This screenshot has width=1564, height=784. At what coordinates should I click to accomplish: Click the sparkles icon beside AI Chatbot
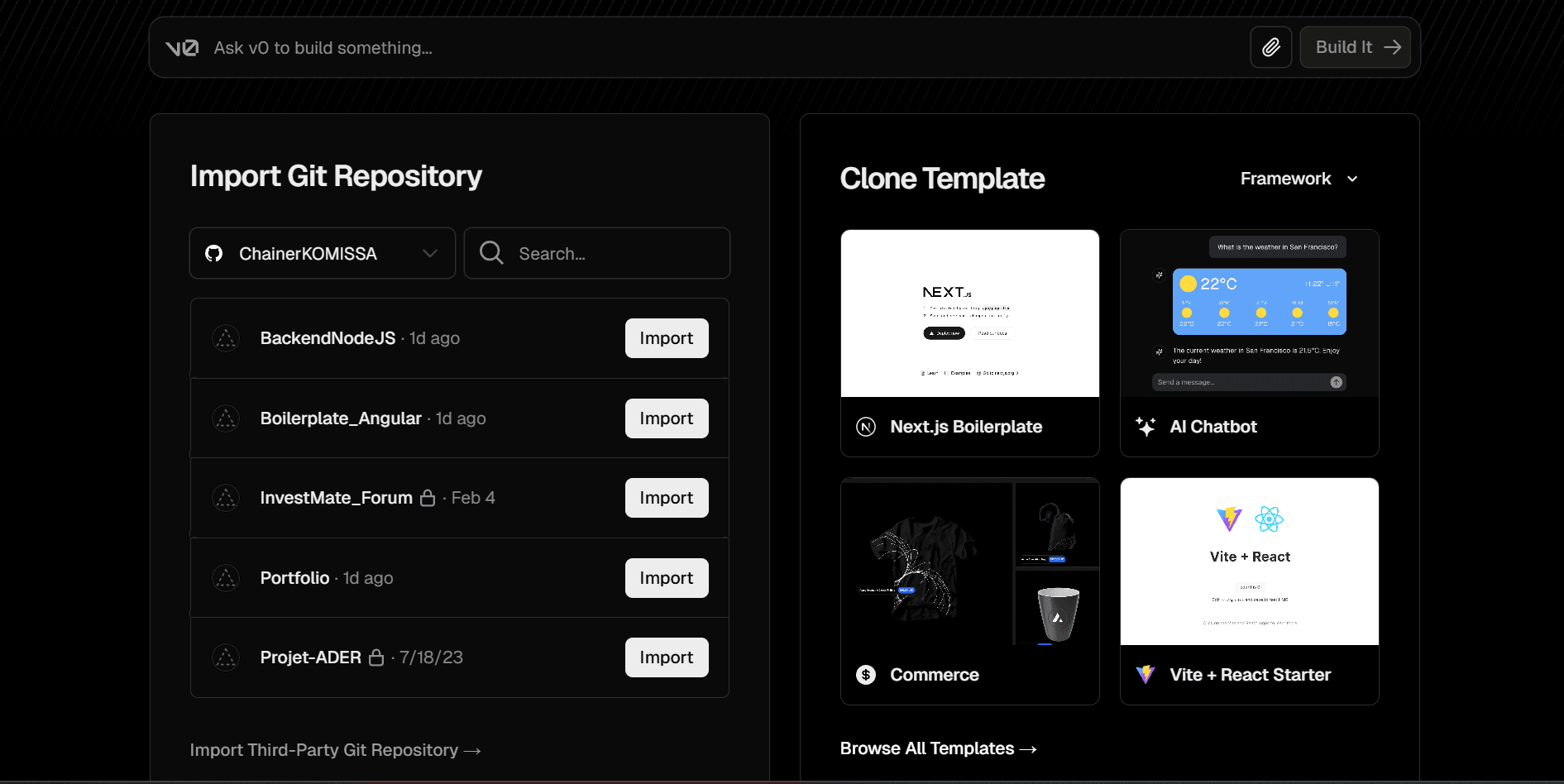(1146, 426)
